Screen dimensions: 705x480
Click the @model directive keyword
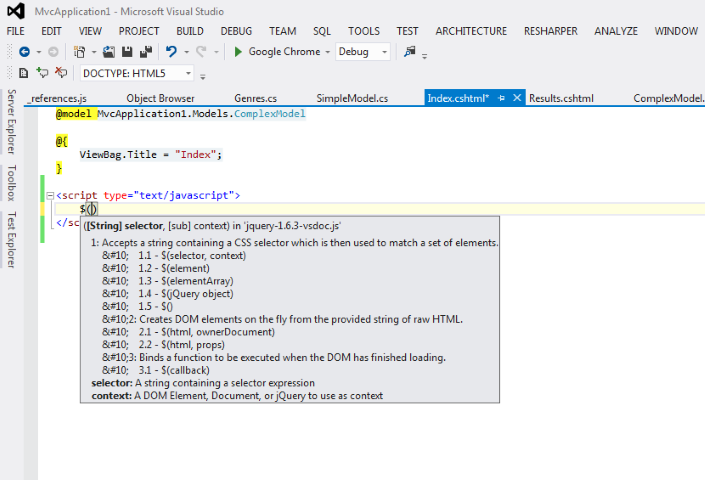click(x=73, y=114)
